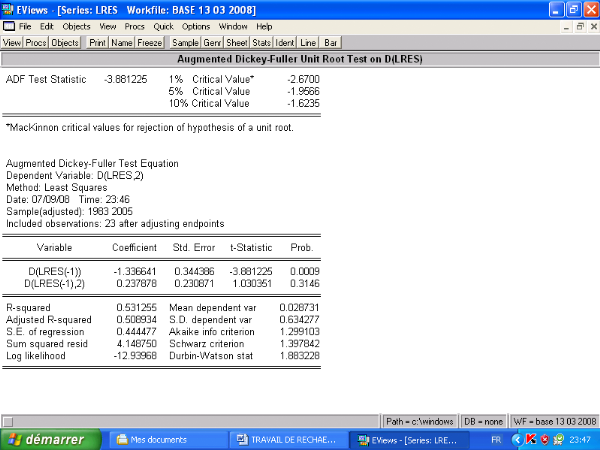
Task: Click the 10% critical value -1.6235
Action: [303, 103]
